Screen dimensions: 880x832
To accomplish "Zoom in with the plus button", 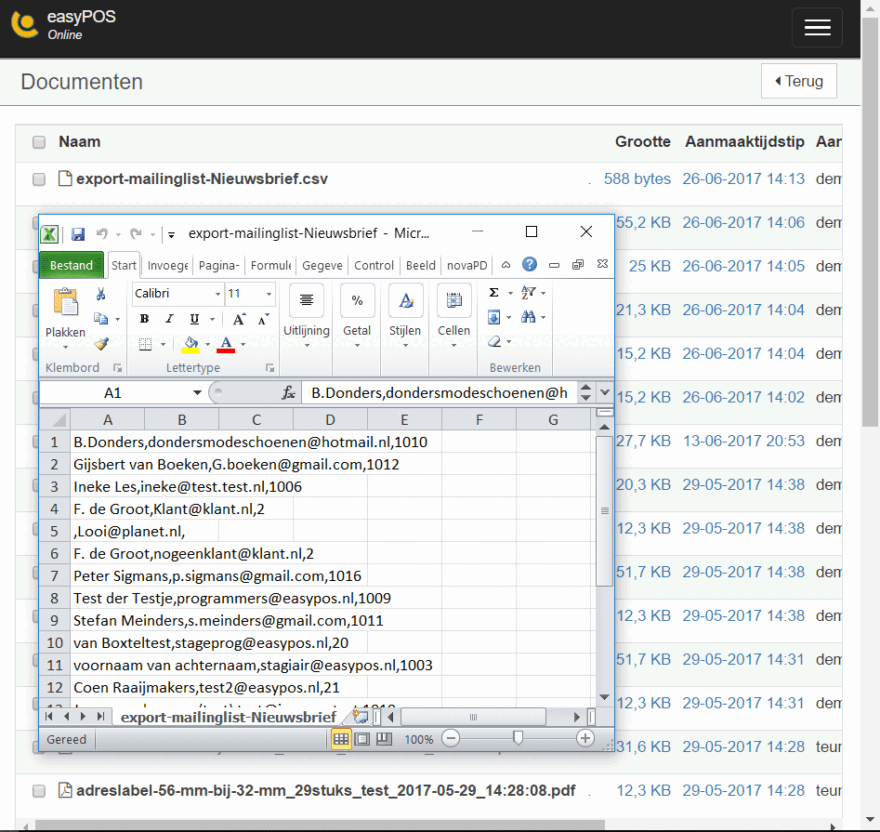I will (x=585, y=738).
